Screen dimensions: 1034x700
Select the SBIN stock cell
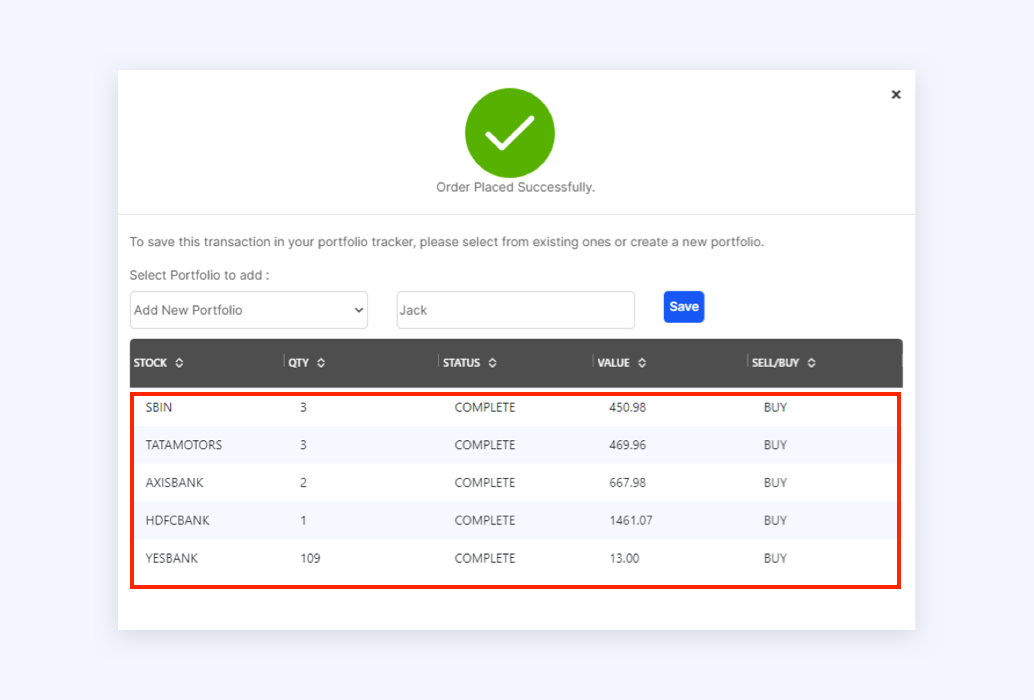tap(159, 407)
